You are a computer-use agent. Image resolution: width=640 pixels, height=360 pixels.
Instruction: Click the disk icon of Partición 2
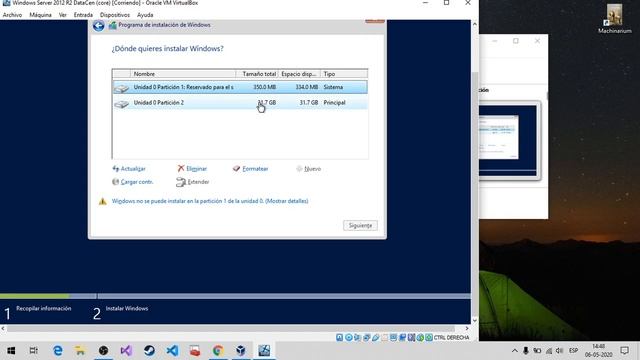(121, 104)
